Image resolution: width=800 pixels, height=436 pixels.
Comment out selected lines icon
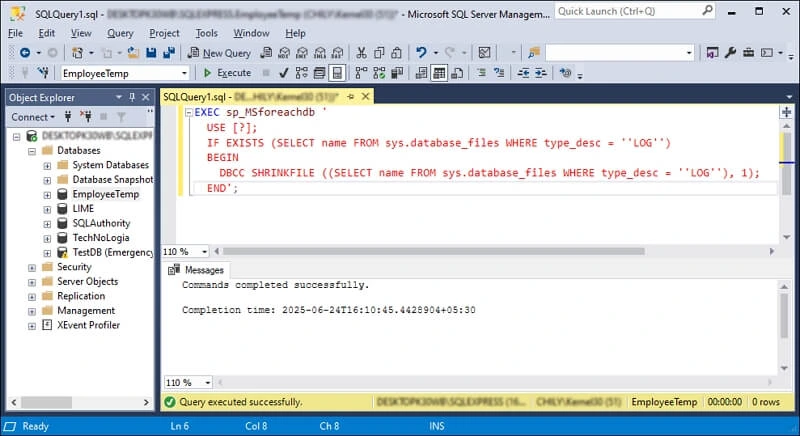pos(481,73)
